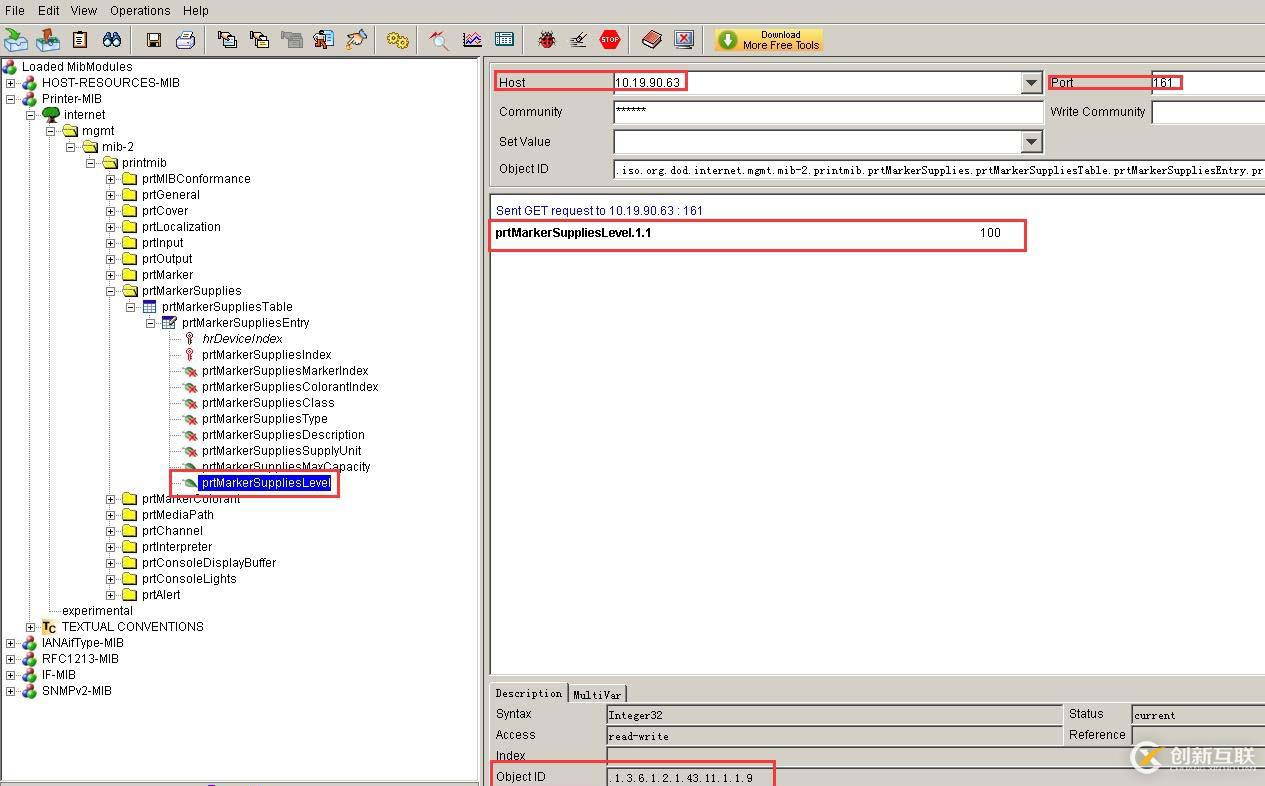Click the red ladybug debug icon
Screen dimensions: 1265x786
(546, 40)
